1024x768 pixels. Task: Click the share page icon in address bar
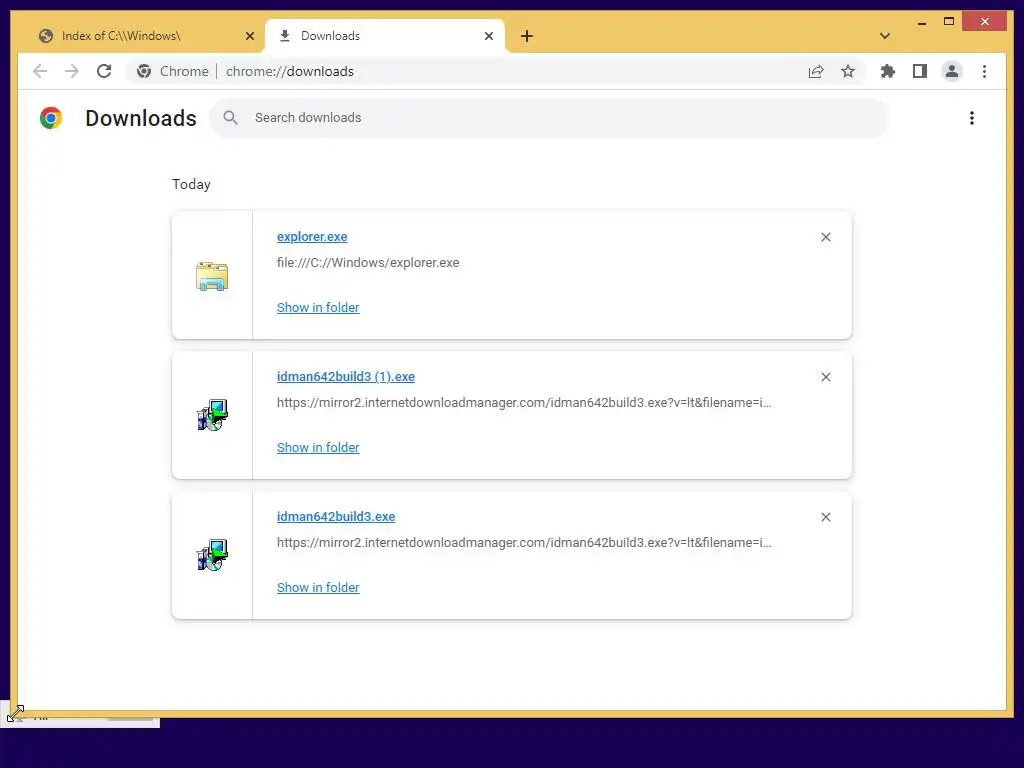pyautogui.click(x=816, y=71)
